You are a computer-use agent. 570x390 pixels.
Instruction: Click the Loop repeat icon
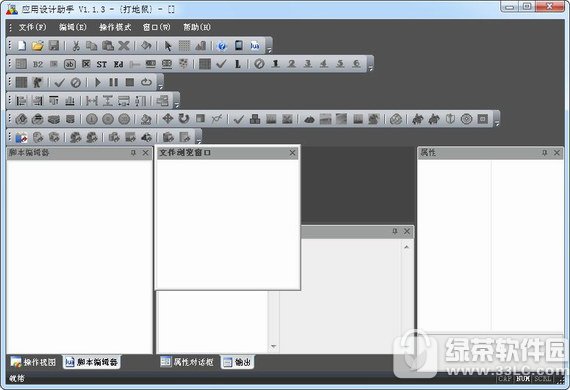point(146,82)
